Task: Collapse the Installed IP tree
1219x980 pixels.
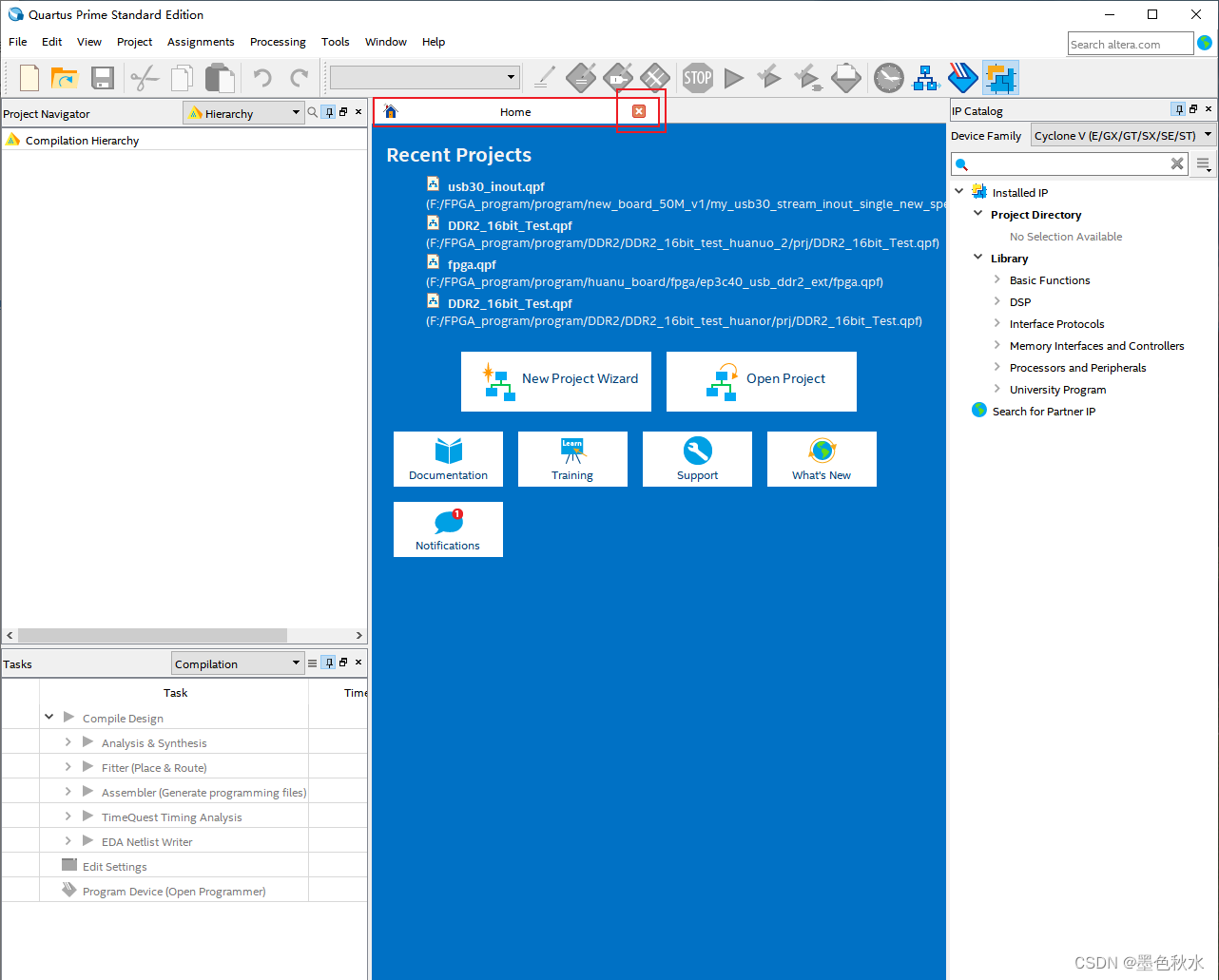Action: [x=959, y=191]
